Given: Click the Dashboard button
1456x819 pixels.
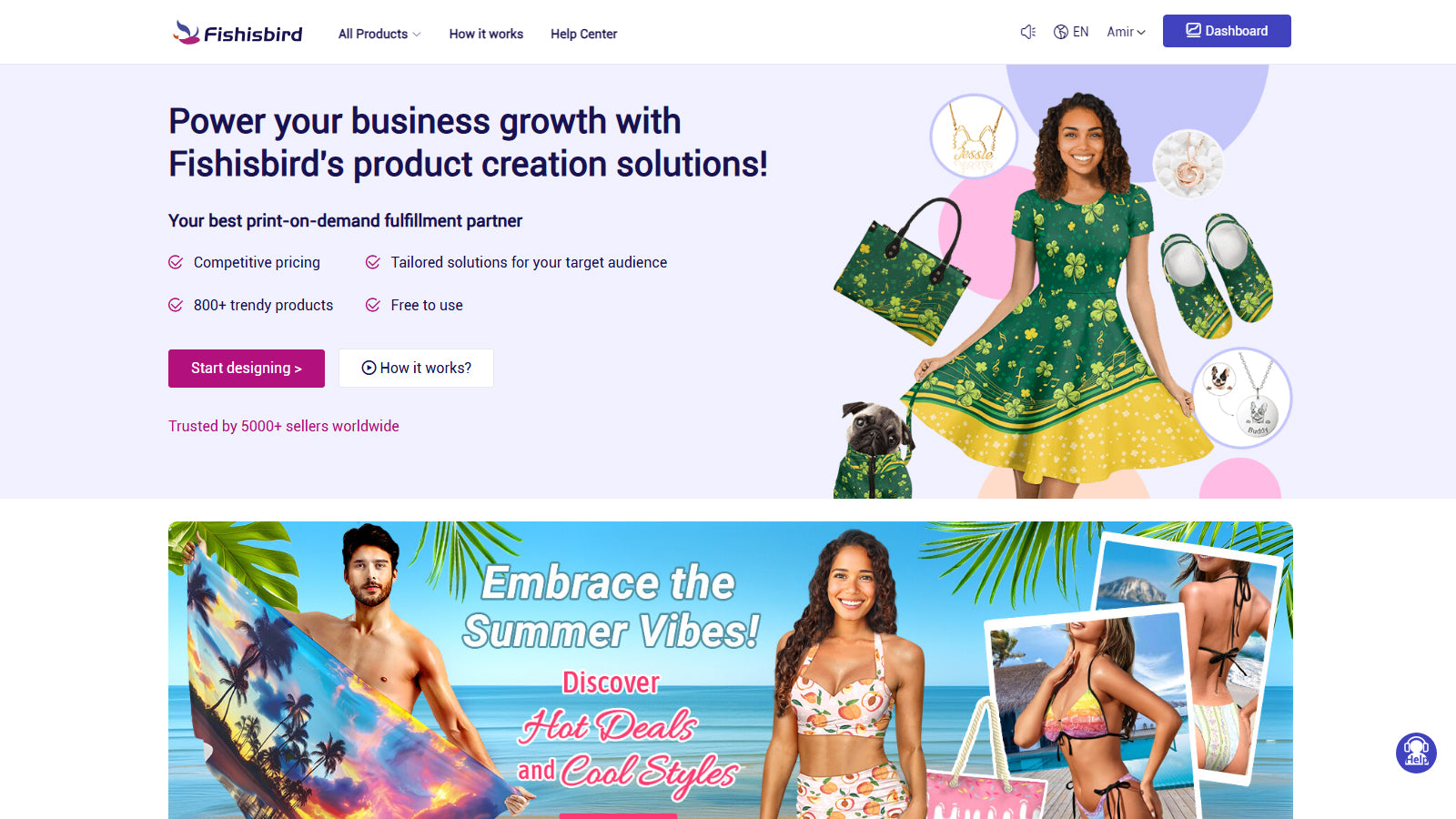Looking at the screenshot, I should pyautogui.click(x=1227, y=31).
